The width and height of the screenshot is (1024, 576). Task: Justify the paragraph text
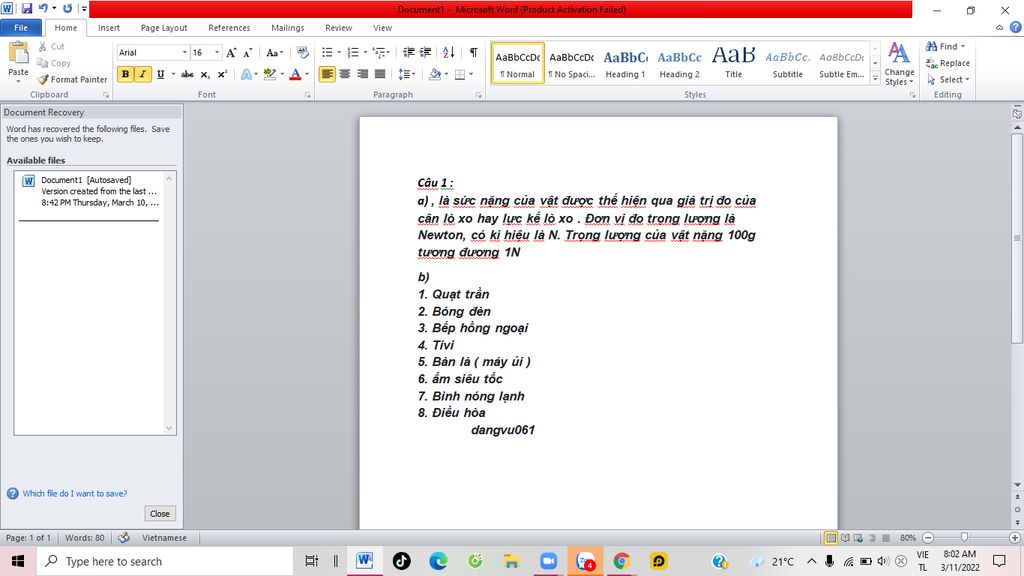(x=379, y=74)
